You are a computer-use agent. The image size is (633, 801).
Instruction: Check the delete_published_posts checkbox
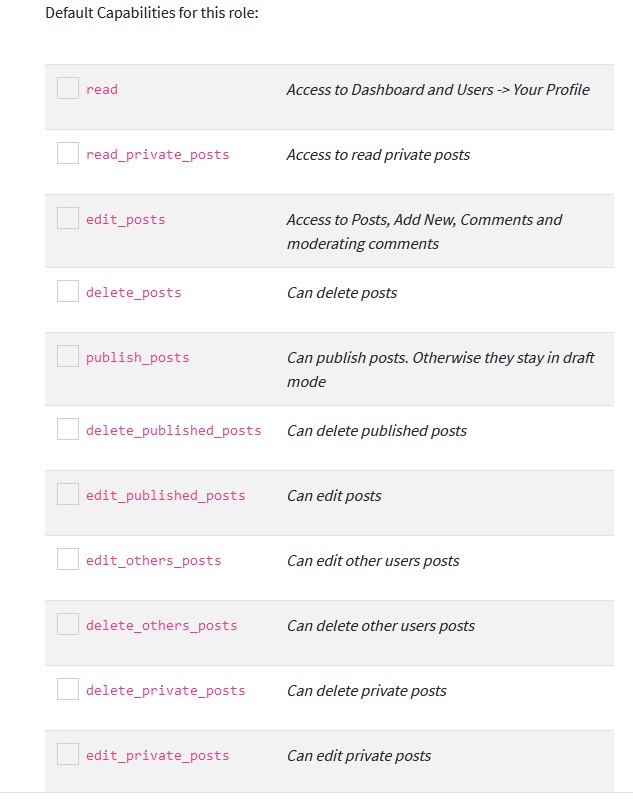coord(68,429)
